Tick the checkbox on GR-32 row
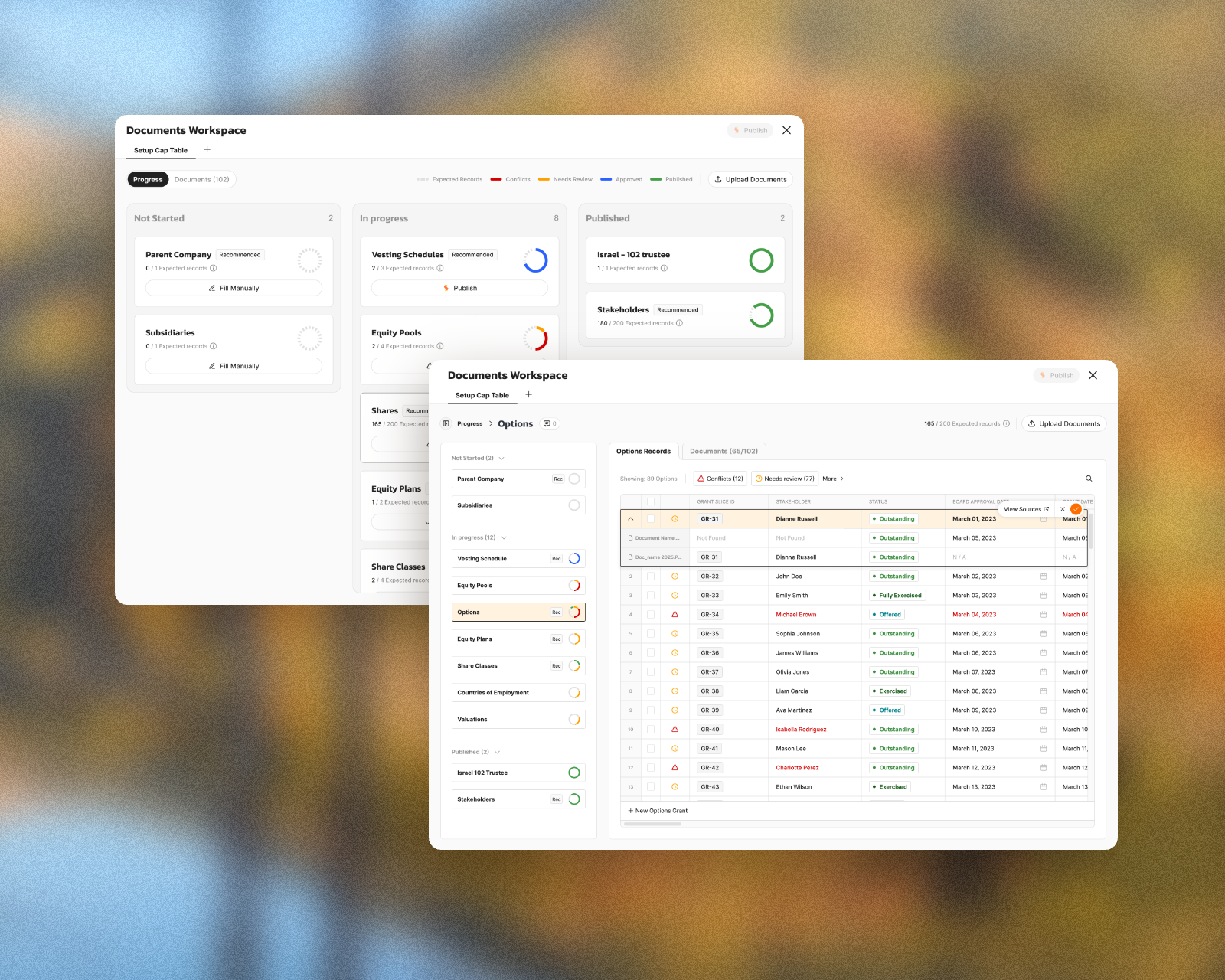Viewport: 1225px width, 980px height. pos(651,576)
